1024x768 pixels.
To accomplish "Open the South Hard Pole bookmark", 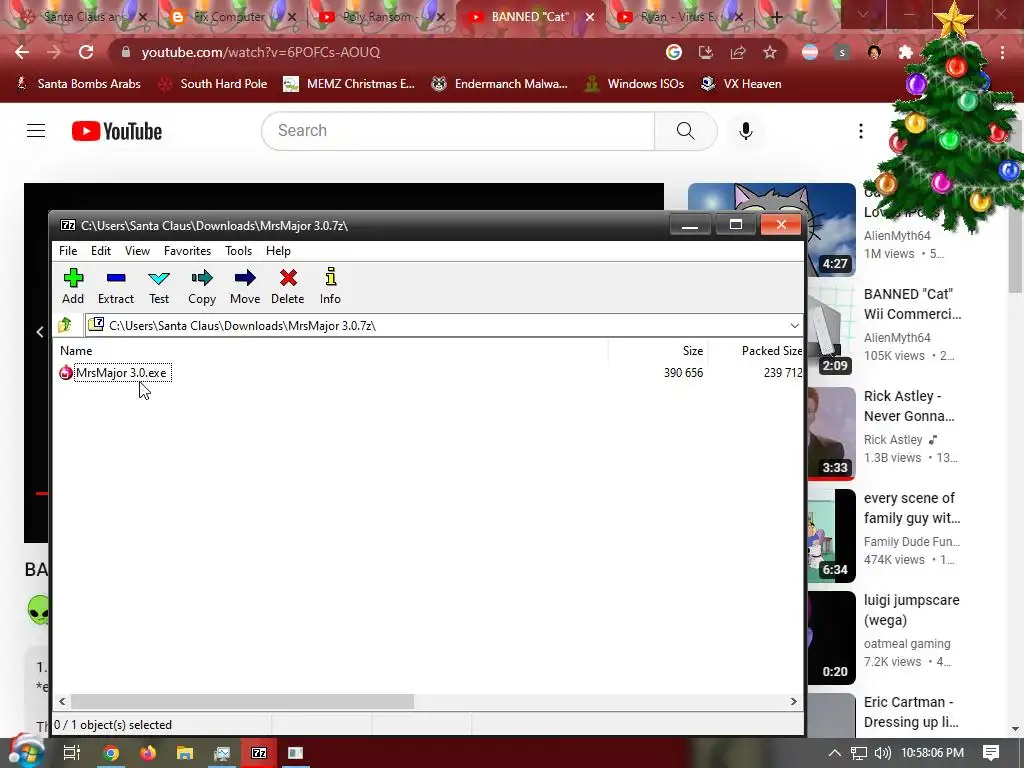I will pos(213,84).
